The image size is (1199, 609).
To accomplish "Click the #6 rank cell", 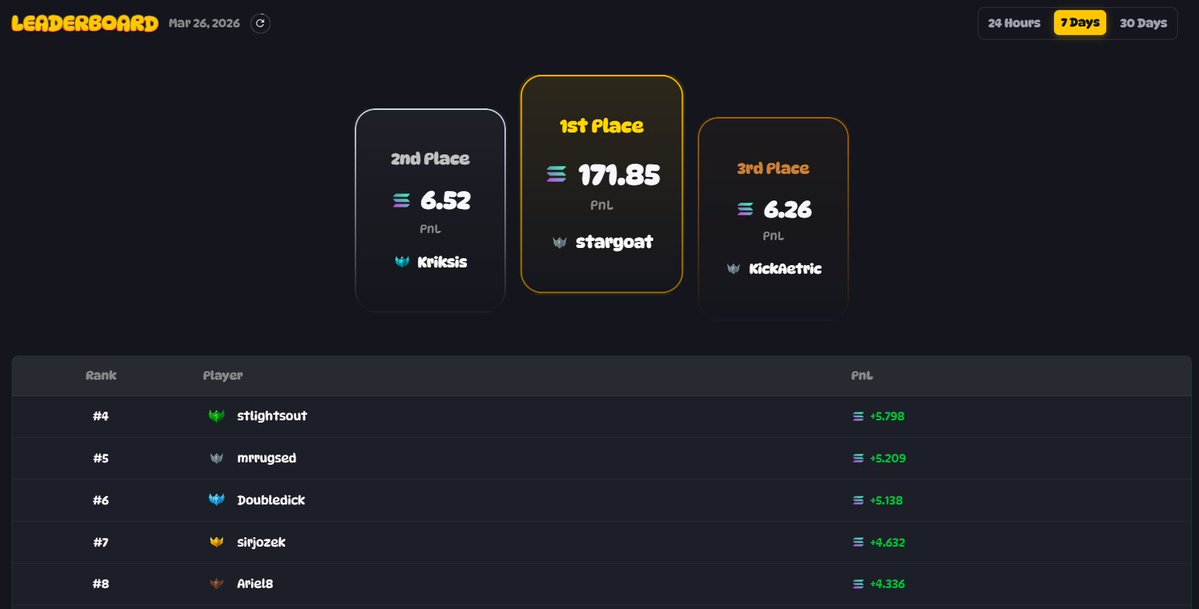I will tap(101, 500).
